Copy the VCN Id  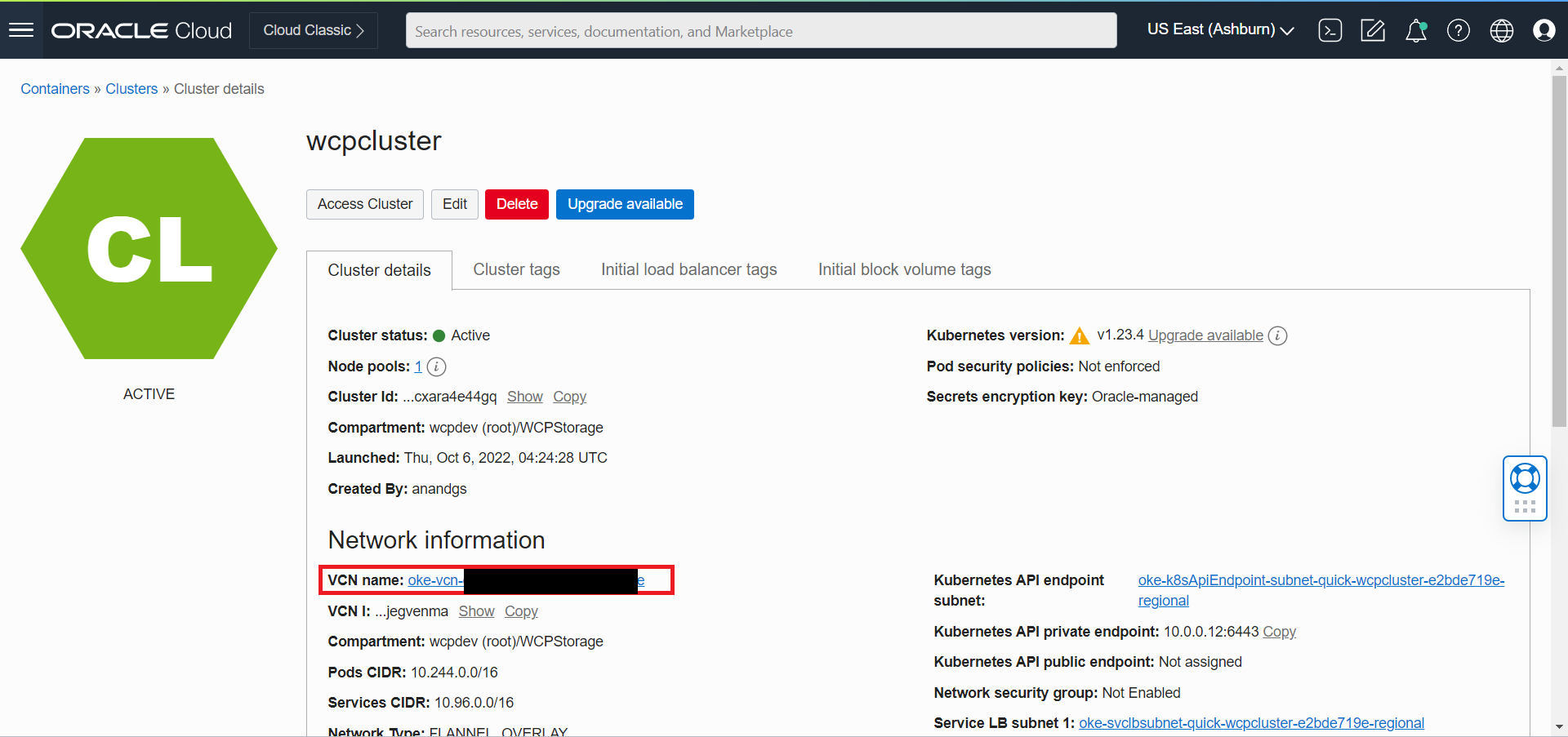521,611
